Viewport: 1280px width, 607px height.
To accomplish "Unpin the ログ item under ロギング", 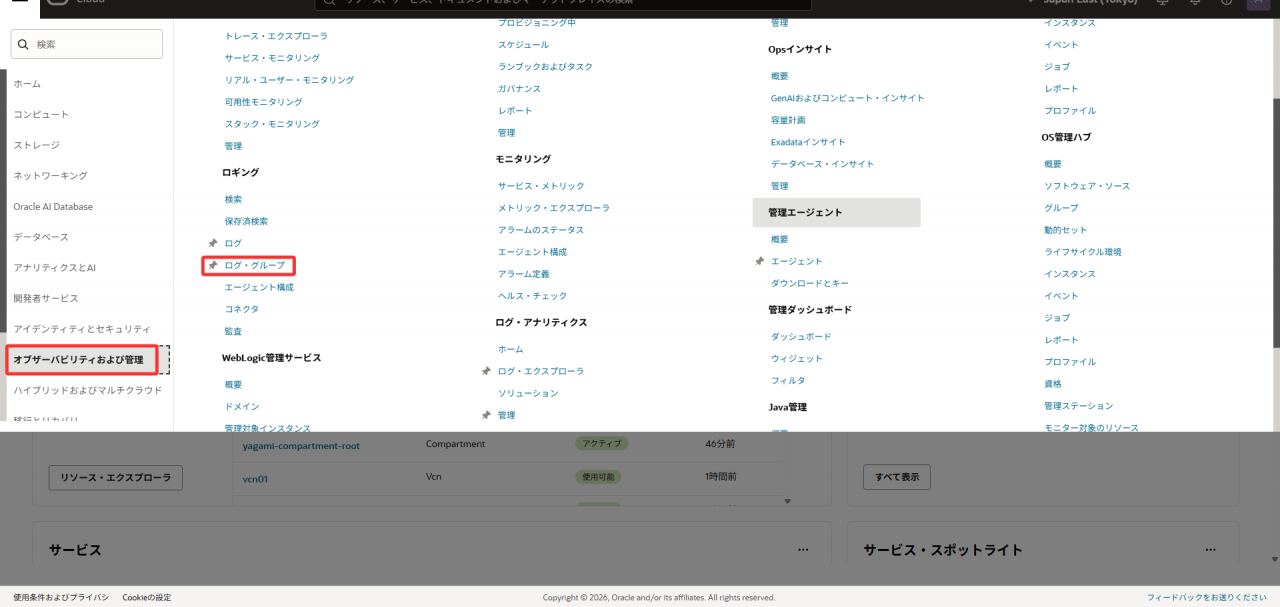I will 212,243.
